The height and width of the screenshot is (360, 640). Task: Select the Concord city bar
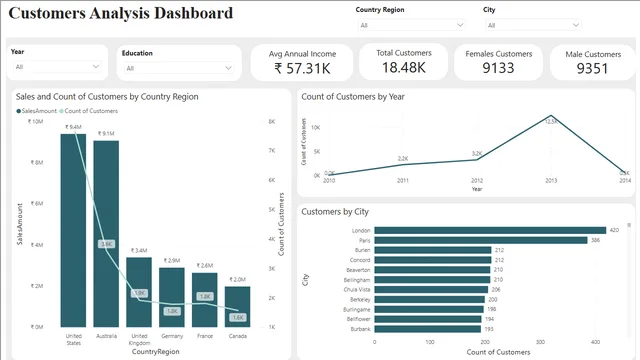[433, 260]
